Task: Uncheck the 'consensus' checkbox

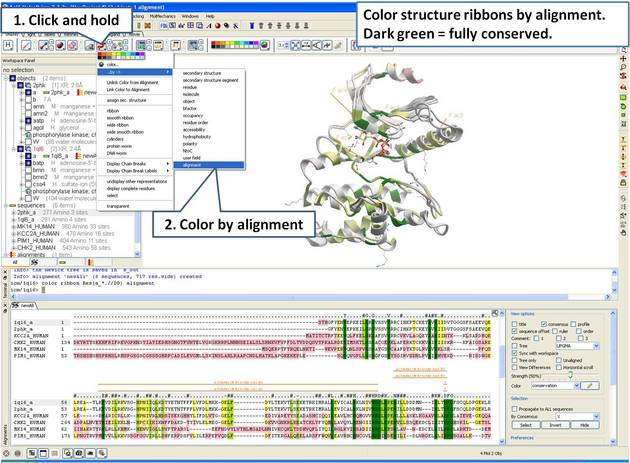Action: coord(544,324)
